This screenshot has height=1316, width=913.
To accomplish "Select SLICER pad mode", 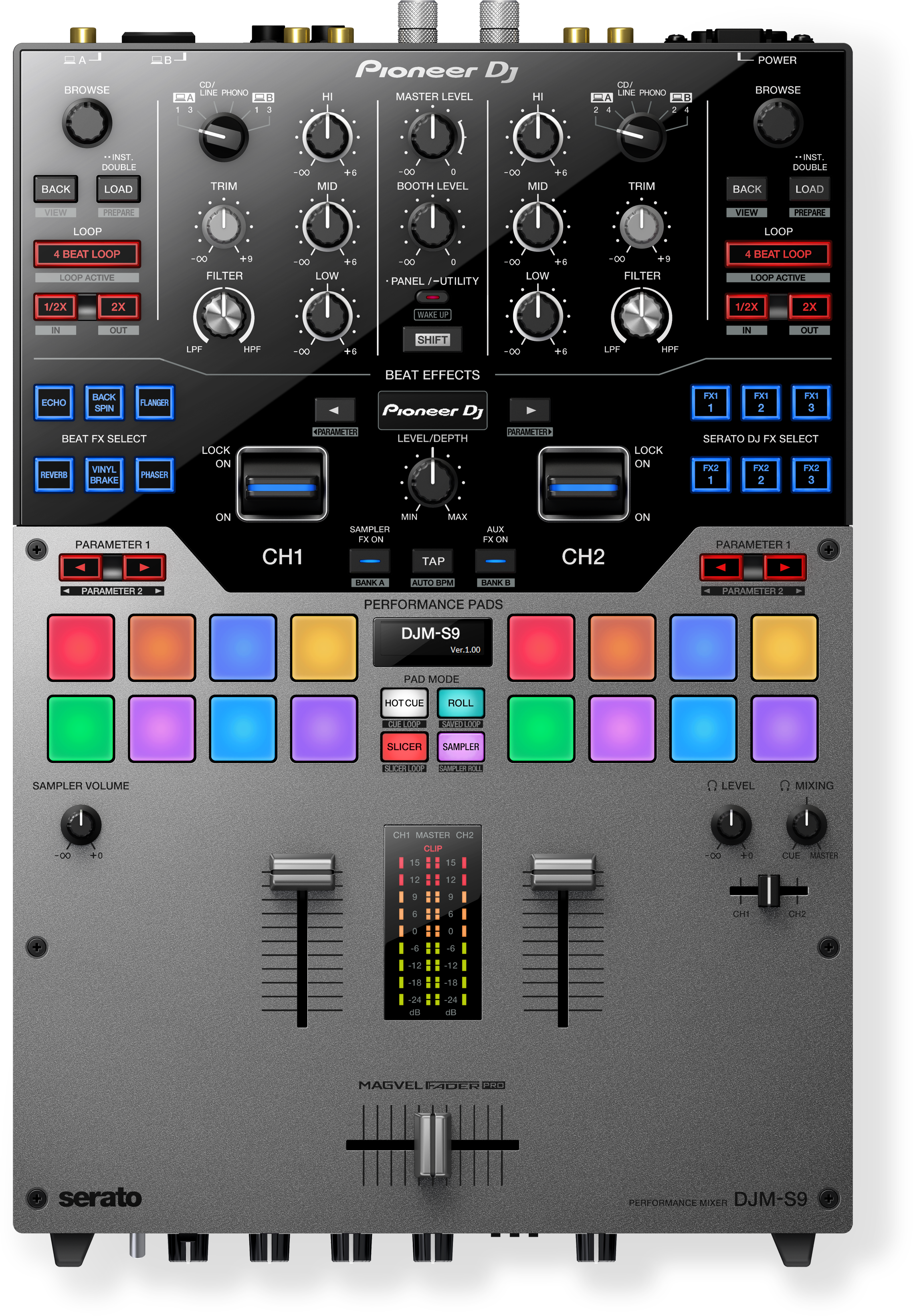I will [x=404, y=747].
